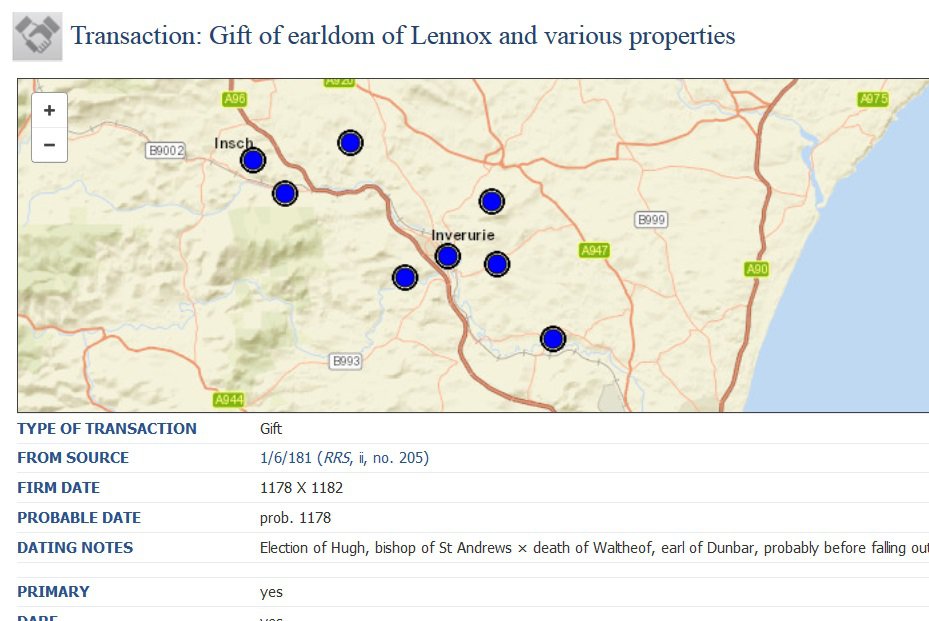Select marker directly below Inverurie label

[x=447, y=256]
